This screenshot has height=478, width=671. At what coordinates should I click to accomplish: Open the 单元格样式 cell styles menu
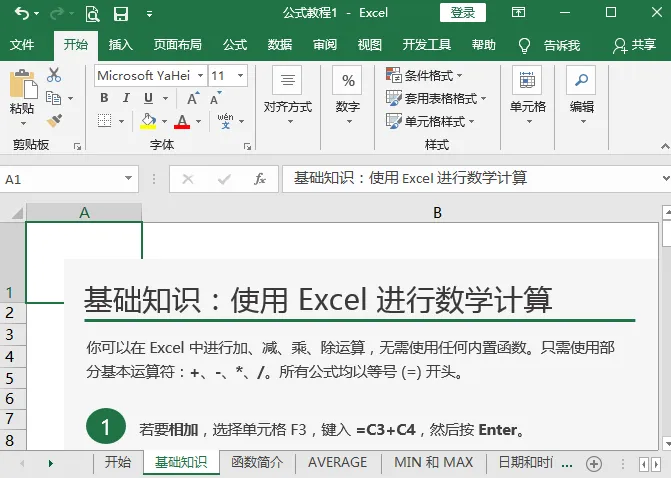point(430,122)
